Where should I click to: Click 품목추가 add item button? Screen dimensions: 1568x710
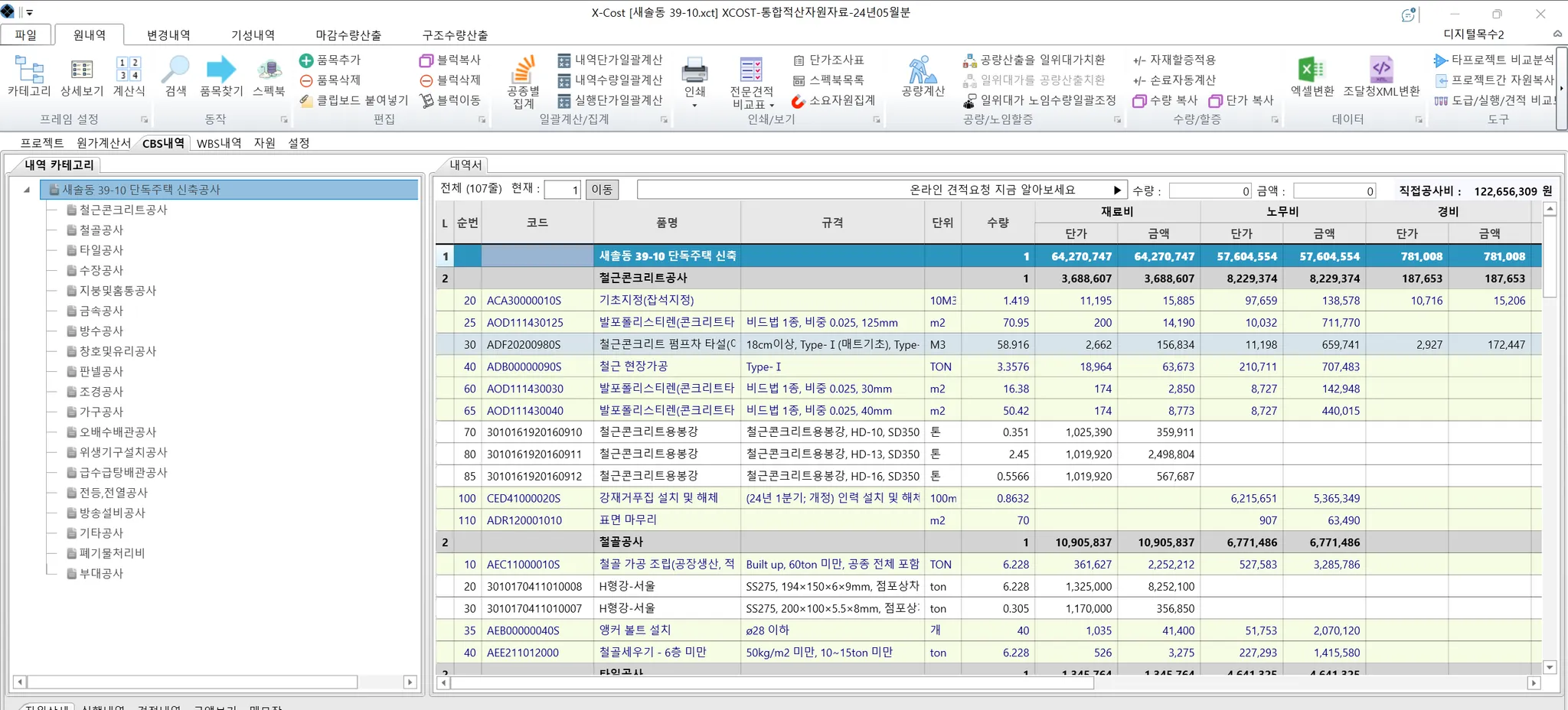pyautogui.click(x=330, y=60)
